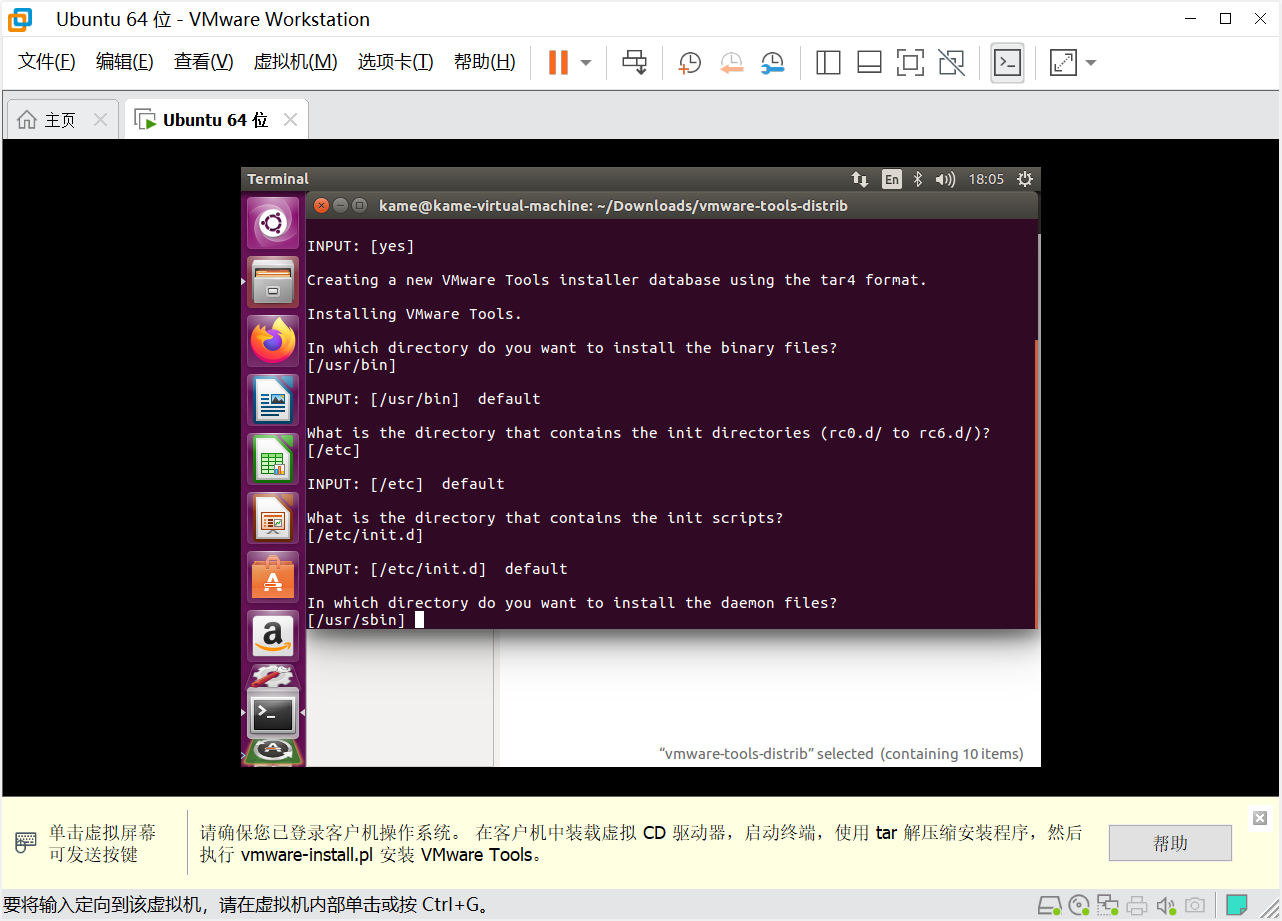The height and width of the screenshot is (921, 1282).
Task: Open the 查看(V) menu
Action: (x=203, y=62)
